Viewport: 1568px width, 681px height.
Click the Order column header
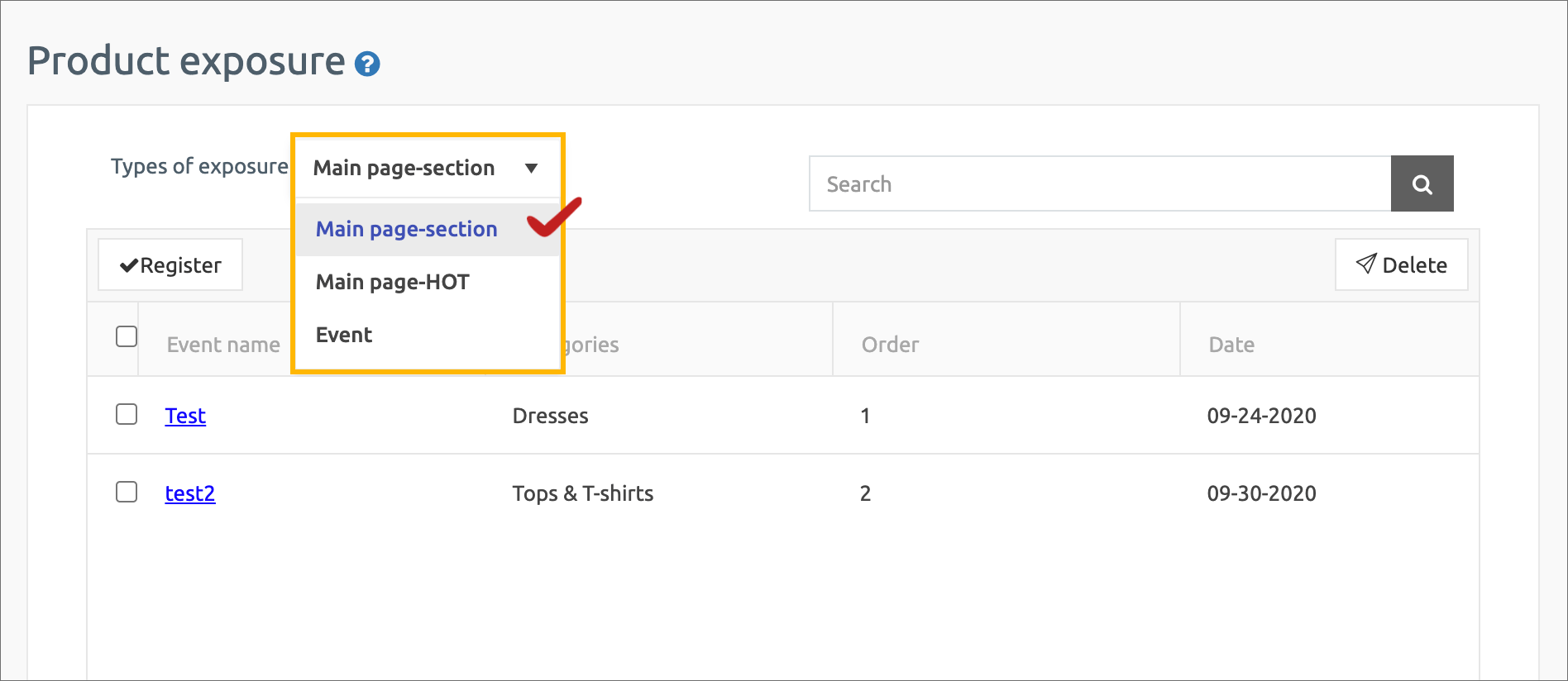[890, 345]
